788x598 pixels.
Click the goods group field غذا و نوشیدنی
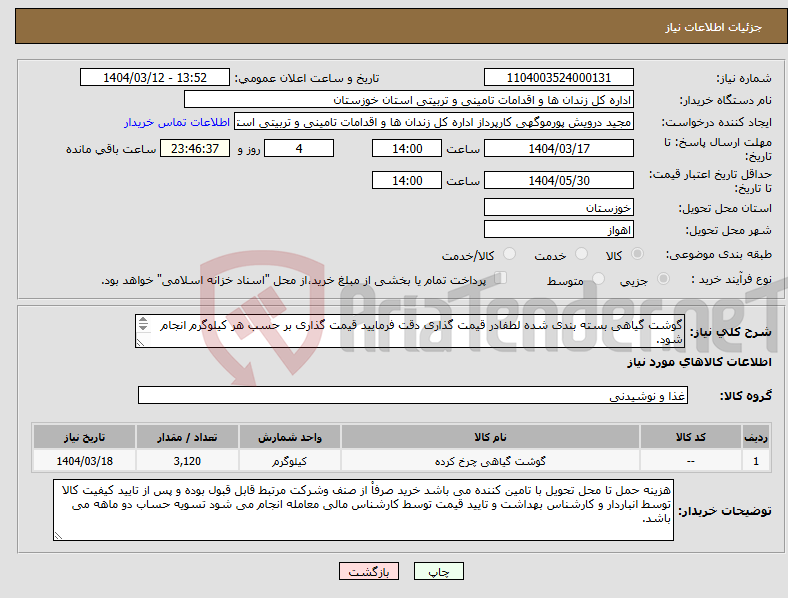coord(413,395)
